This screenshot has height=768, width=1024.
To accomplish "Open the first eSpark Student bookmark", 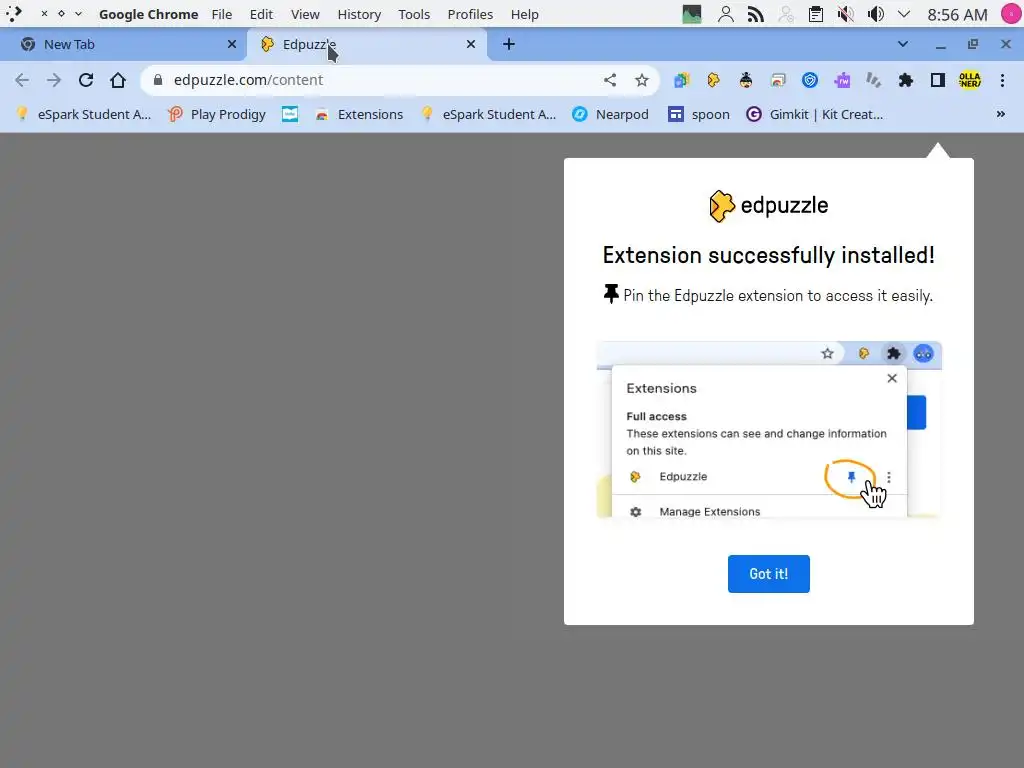I will tap(84, 114).
